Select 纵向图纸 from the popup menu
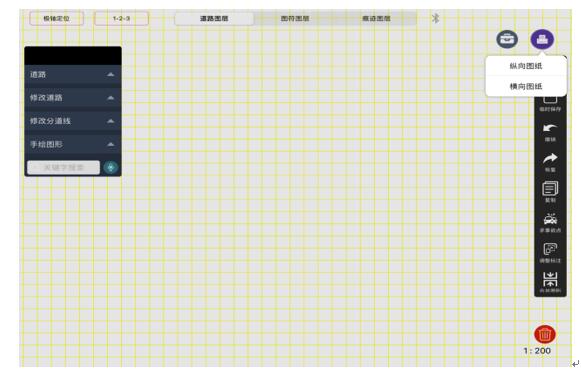This screenshot has height=384, width=581. pos(526,66)
